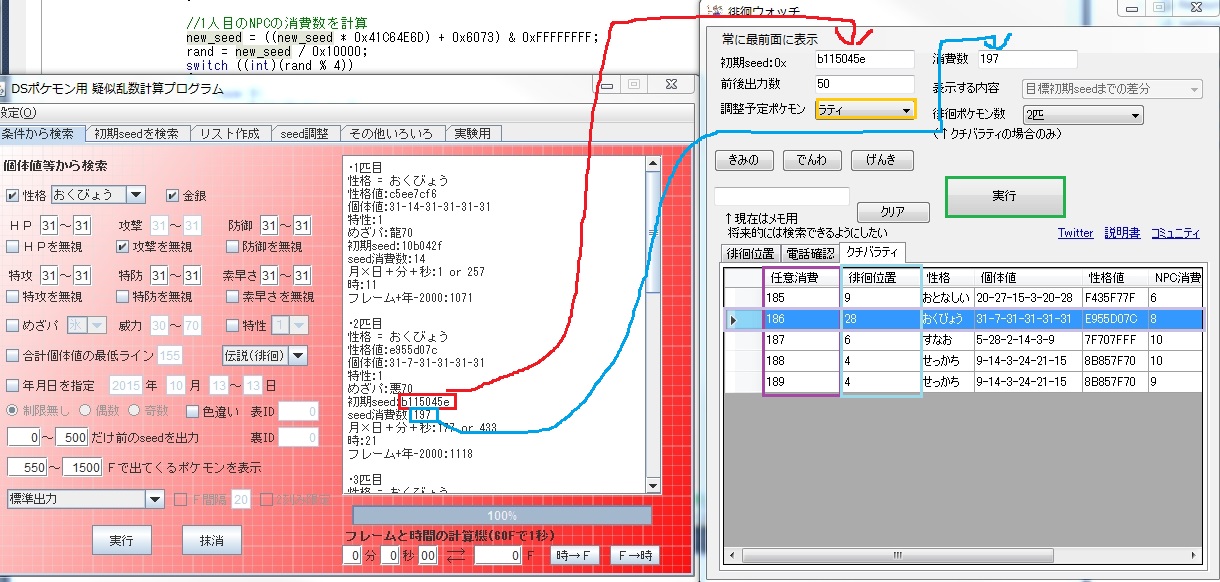Viewport: 1220px width, 582px height.
Task: Click the row selector arrow beside 186
Action: pyautogui.click(x=735, y=320)
